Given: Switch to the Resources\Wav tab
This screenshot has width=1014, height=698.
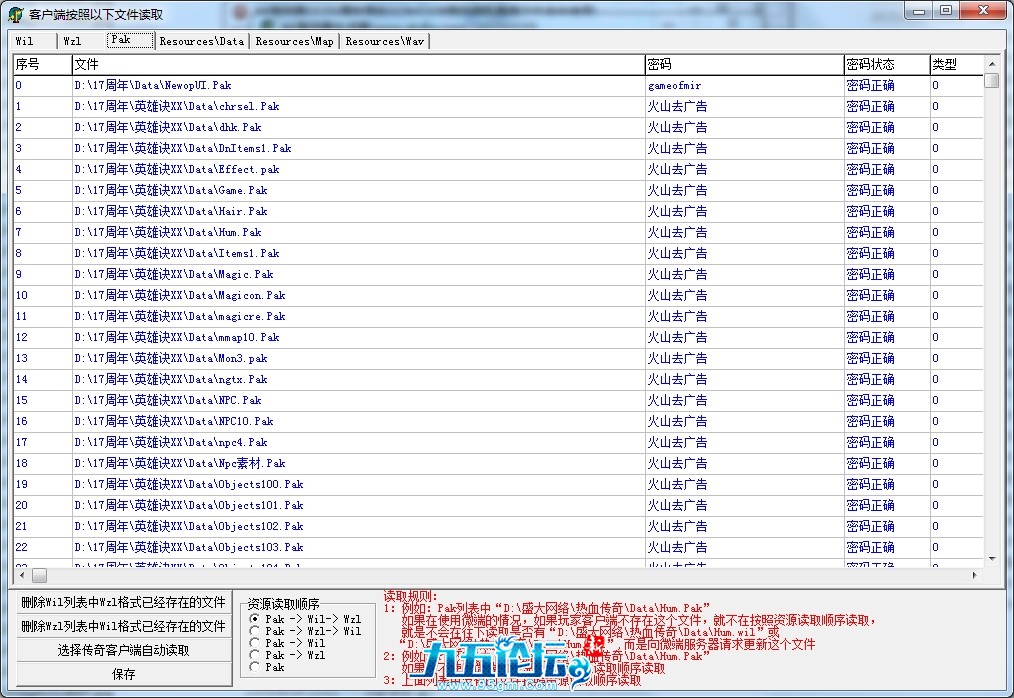Looking at the screenshot, I should click(384, 41).
